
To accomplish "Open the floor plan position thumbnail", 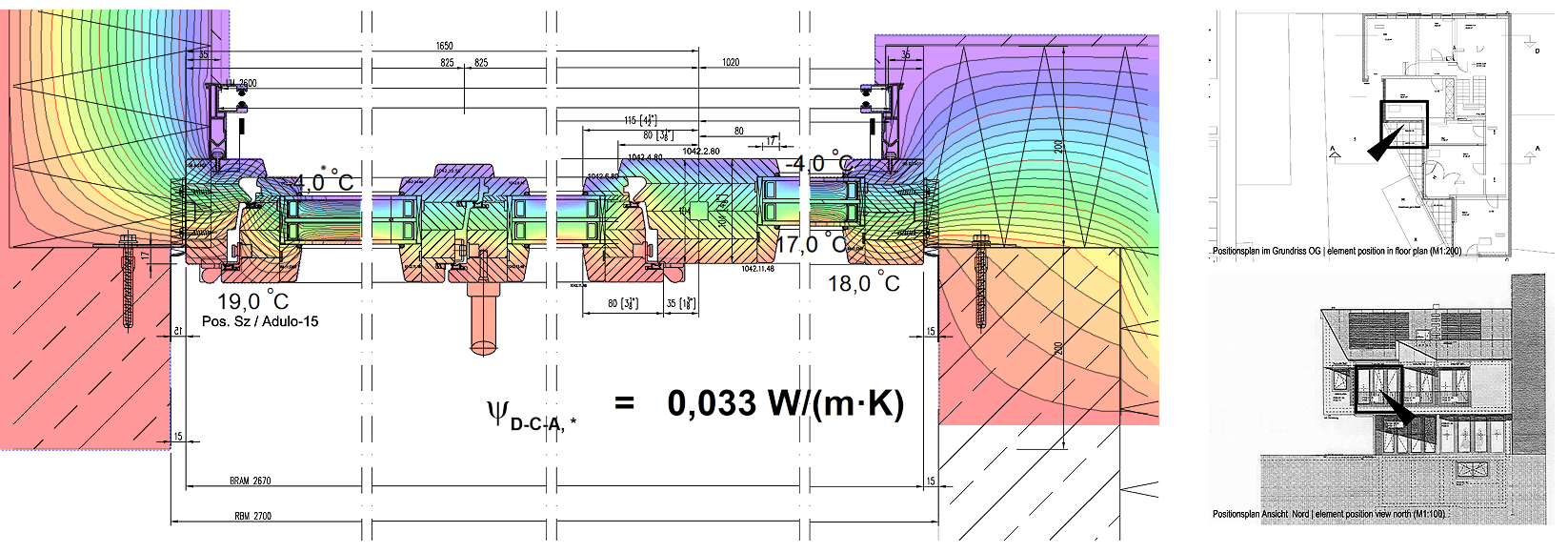I will [x=1359, y=133].
